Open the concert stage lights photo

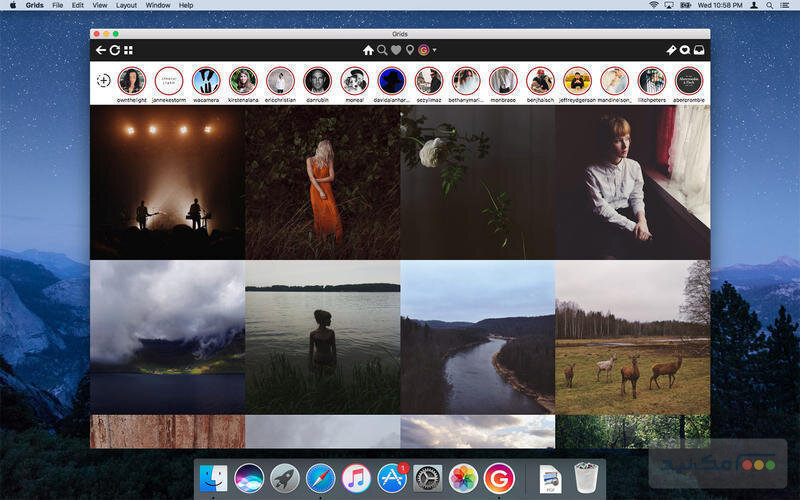[x=167, y=183]
